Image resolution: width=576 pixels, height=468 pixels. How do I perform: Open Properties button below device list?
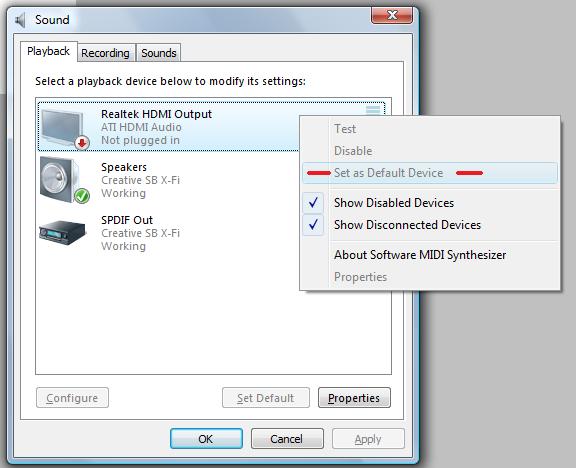[x=354, y=398]
